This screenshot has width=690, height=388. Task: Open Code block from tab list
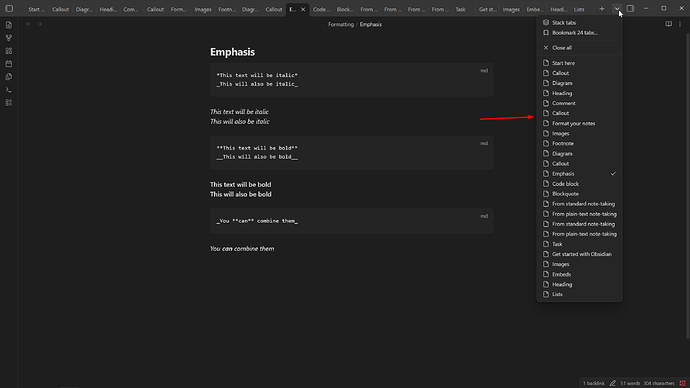click(x=579, y=184)
